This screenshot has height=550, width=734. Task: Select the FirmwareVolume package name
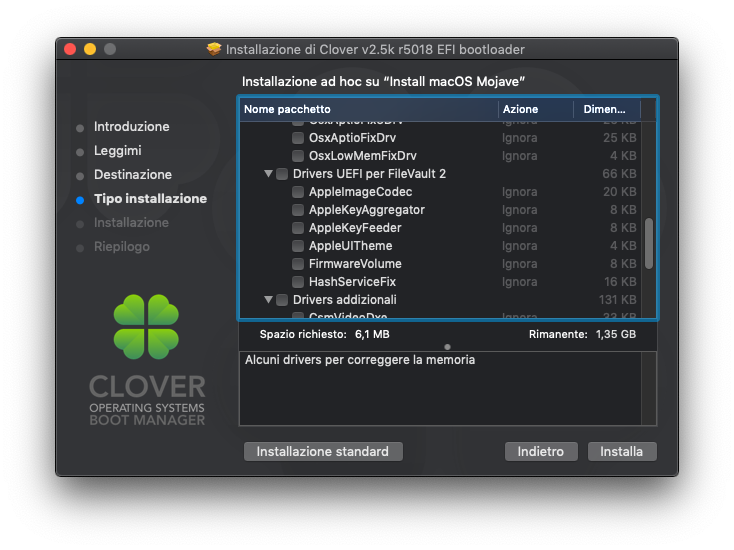click(355, 264)
